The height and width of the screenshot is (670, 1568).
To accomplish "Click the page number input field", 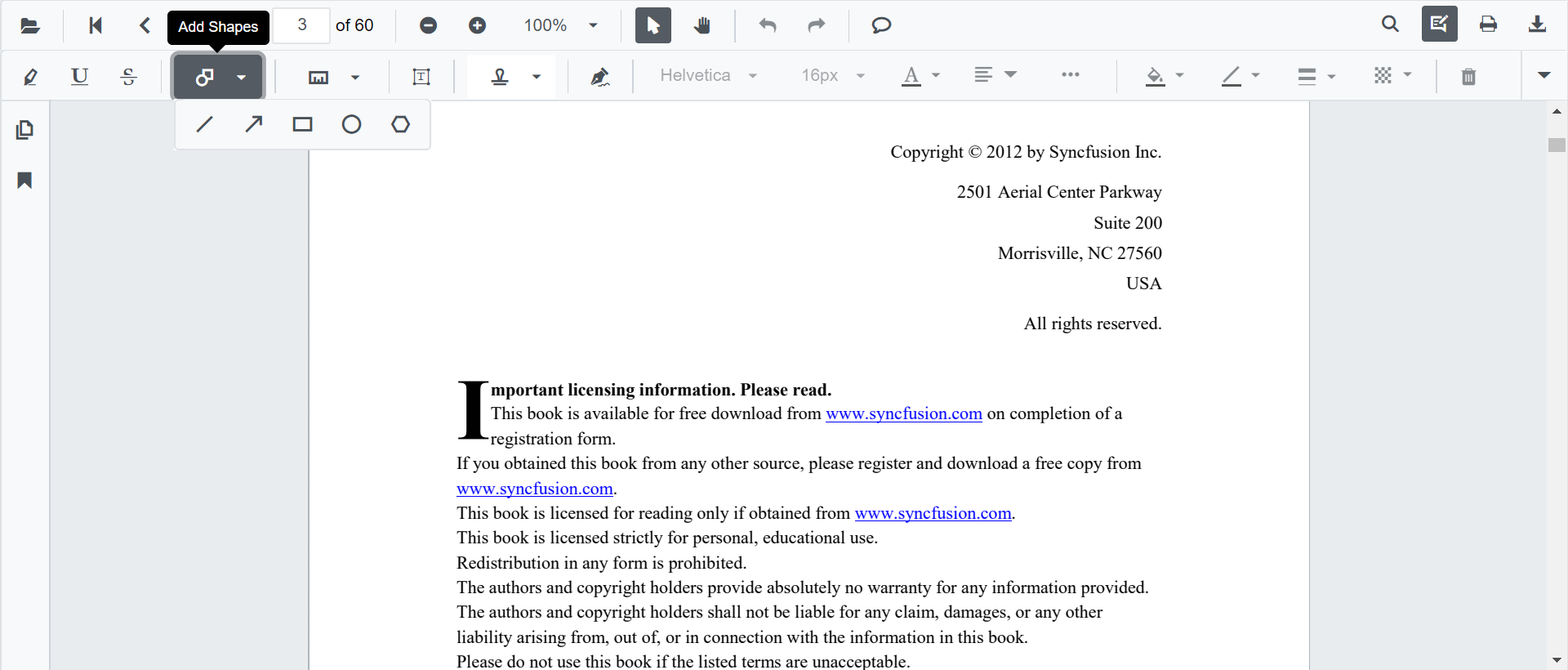I will 301,25.
